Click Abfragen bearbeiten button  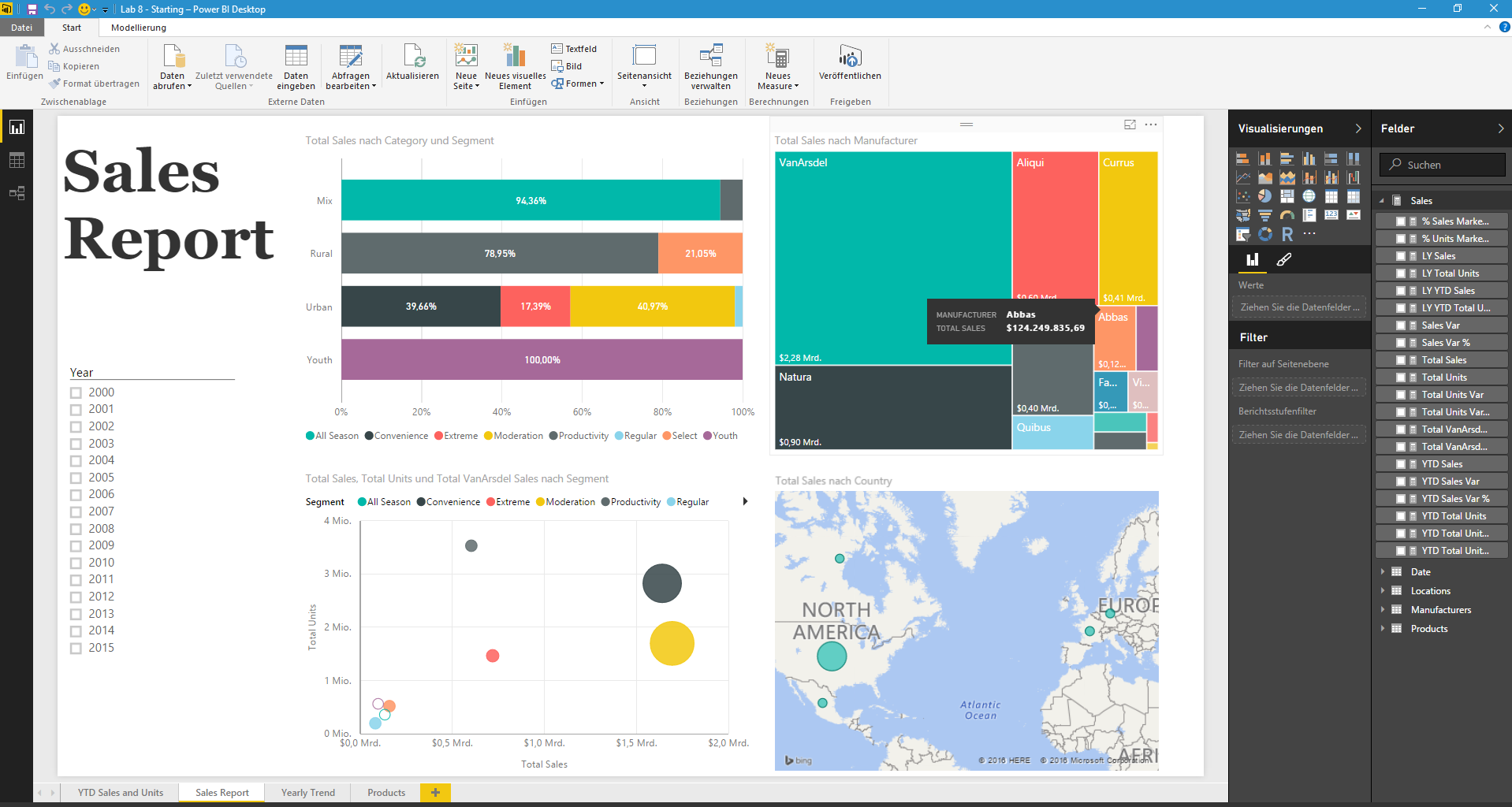click(x=351, y=68)
